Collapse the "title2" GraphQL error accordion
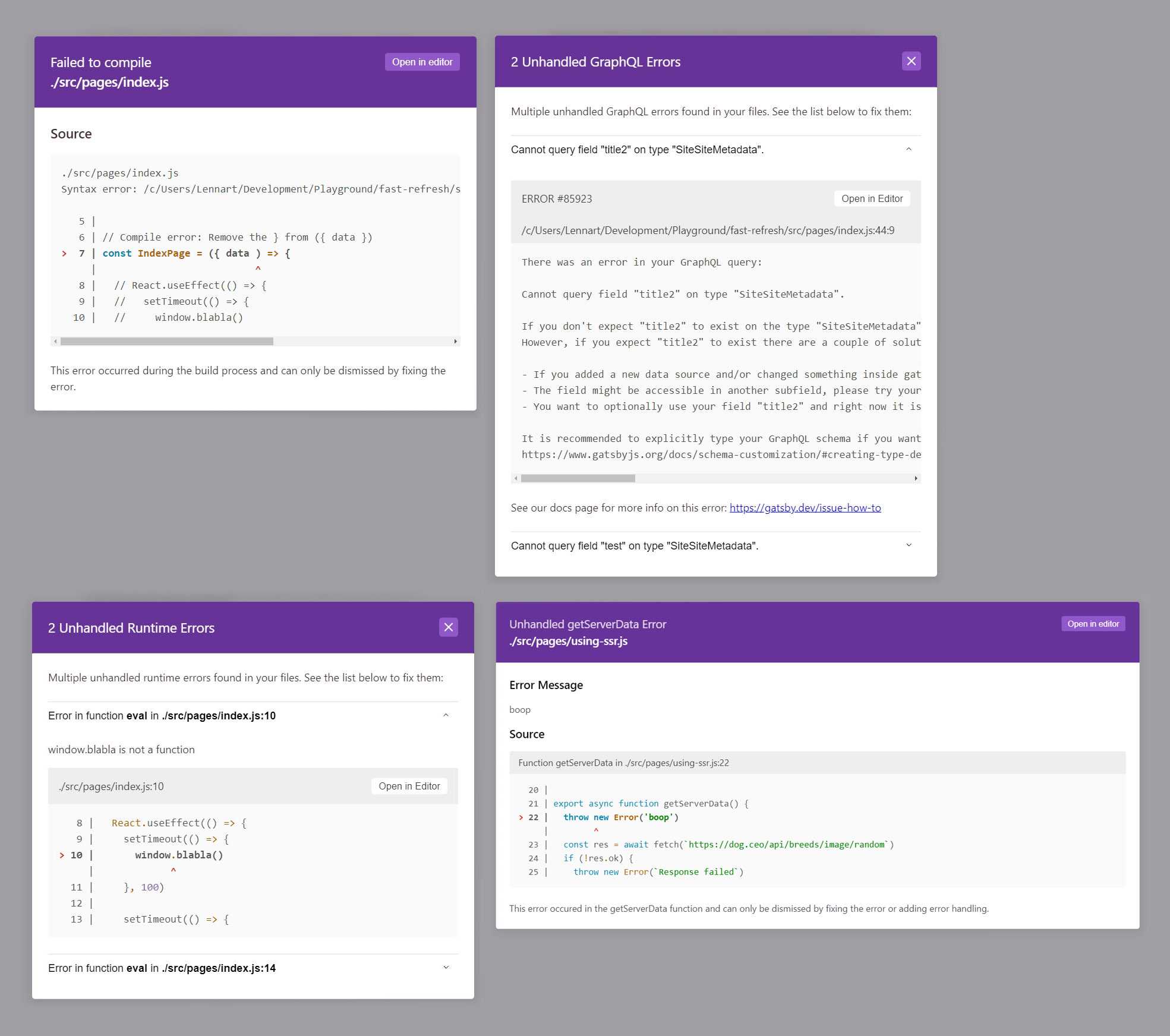Screen dimensions: 1170x1036 coord(909,150)
